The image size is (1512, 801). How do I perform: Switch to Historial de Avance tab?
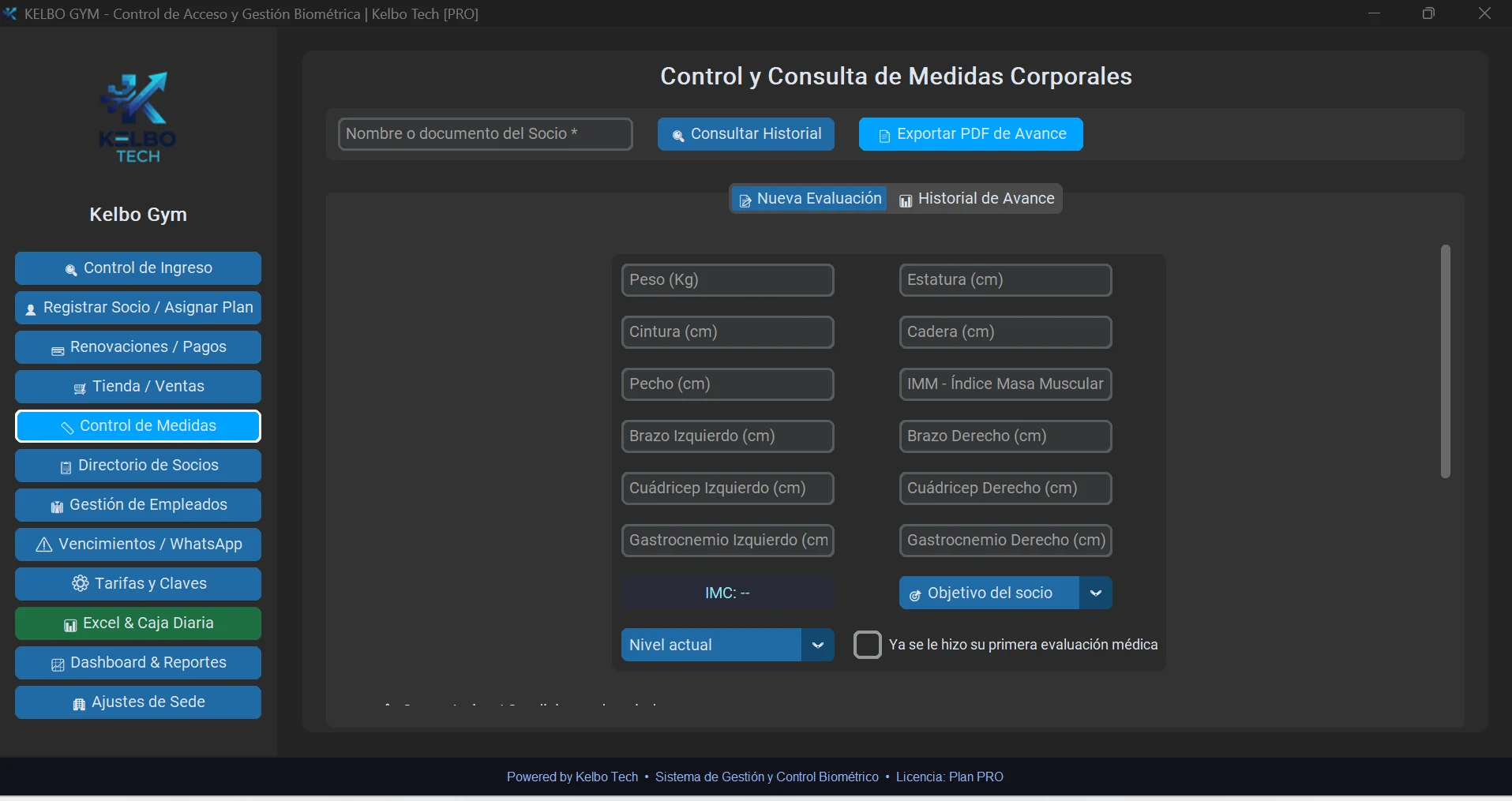coord(977,199)
